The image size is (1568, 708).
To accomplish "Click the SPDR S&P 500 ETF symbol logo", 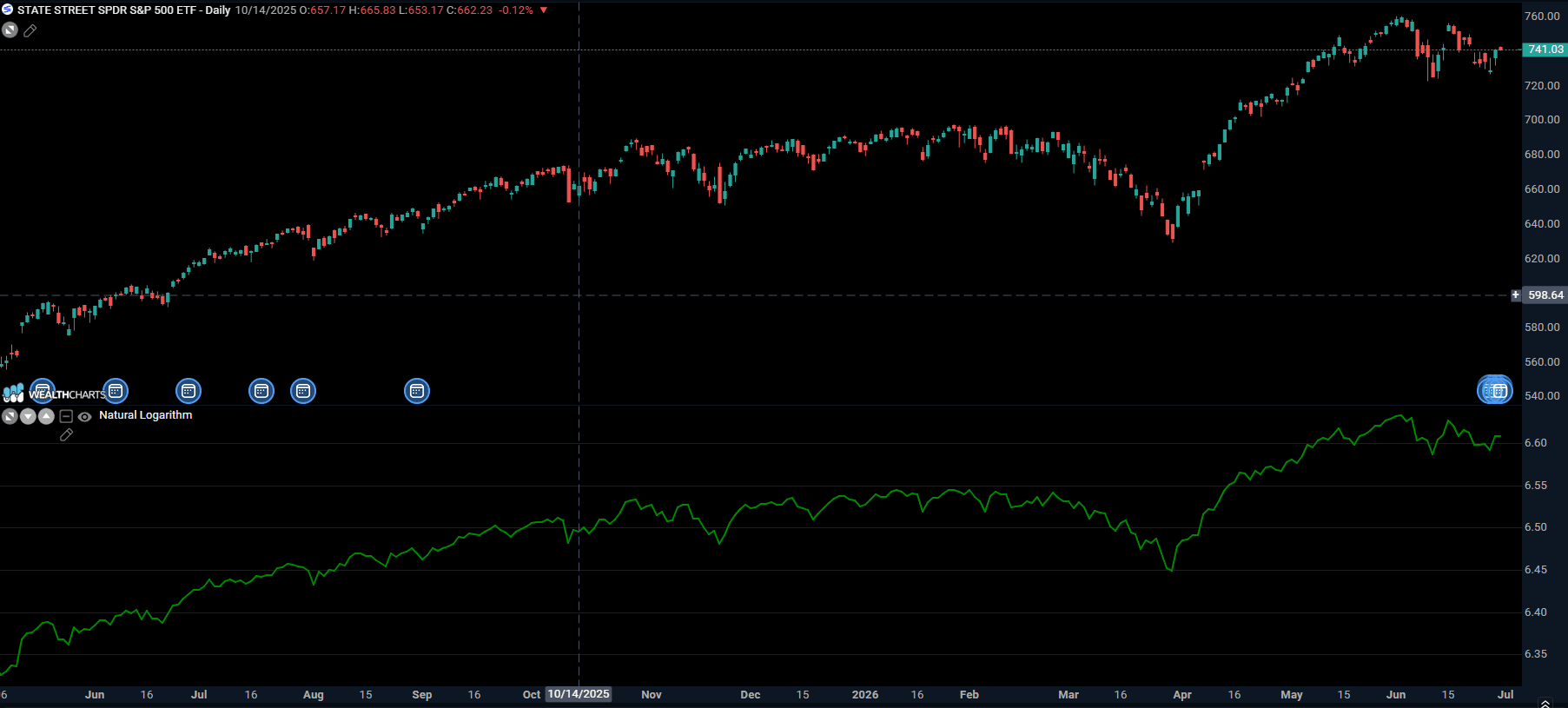I will click(8, 10).
